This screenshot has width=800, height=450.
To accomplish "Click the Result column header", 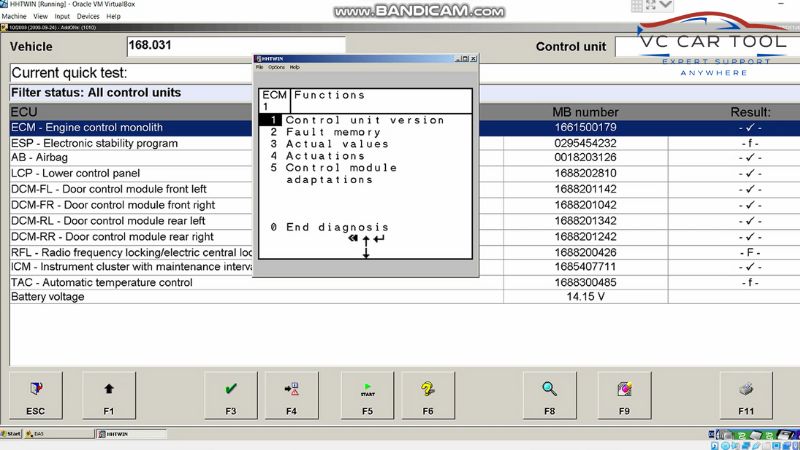I will (x=751, y=112).
